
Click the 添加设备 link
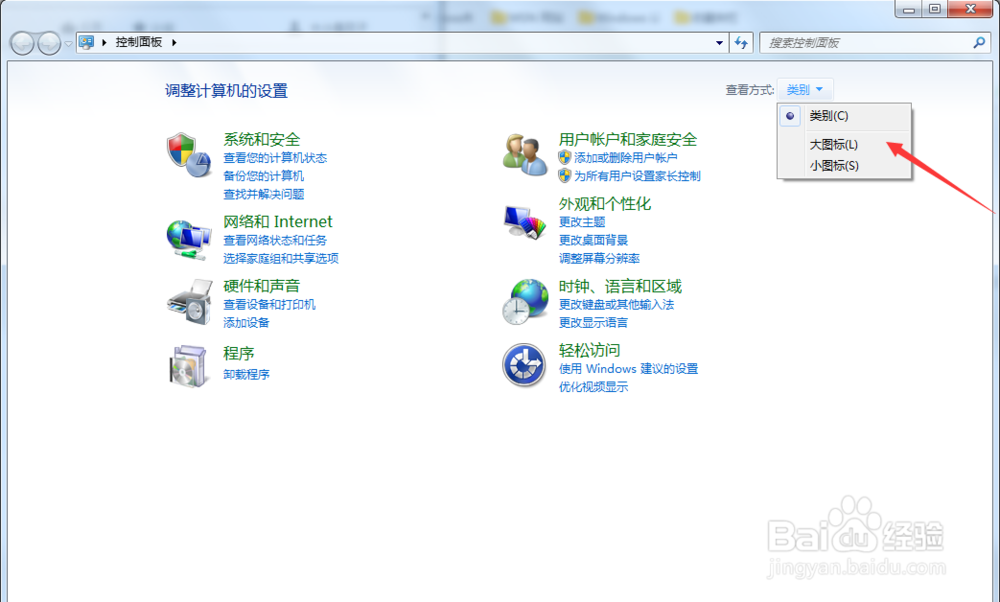point(246,323)
